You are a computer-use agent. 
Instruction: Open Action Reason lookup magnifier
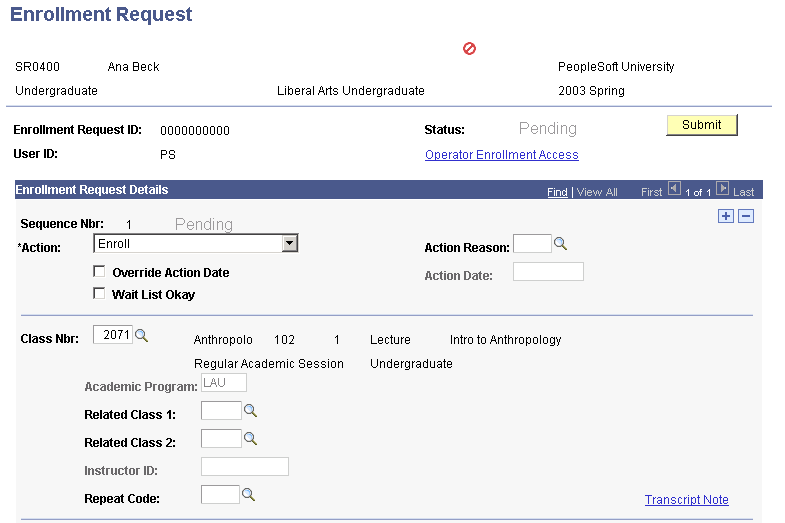[560, 244]
